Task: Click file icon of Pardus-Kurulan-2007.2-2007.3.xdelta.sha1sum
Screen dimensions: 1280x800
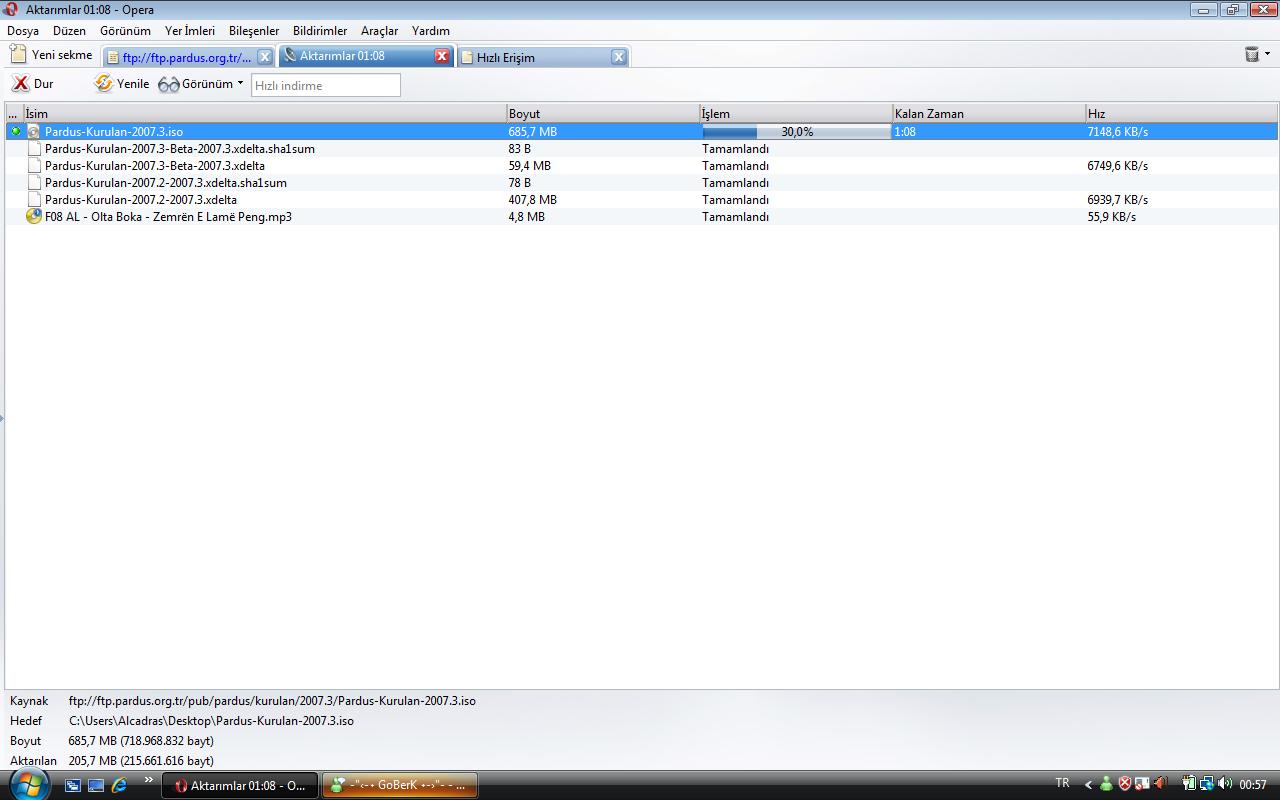Action: click(34, 183)
